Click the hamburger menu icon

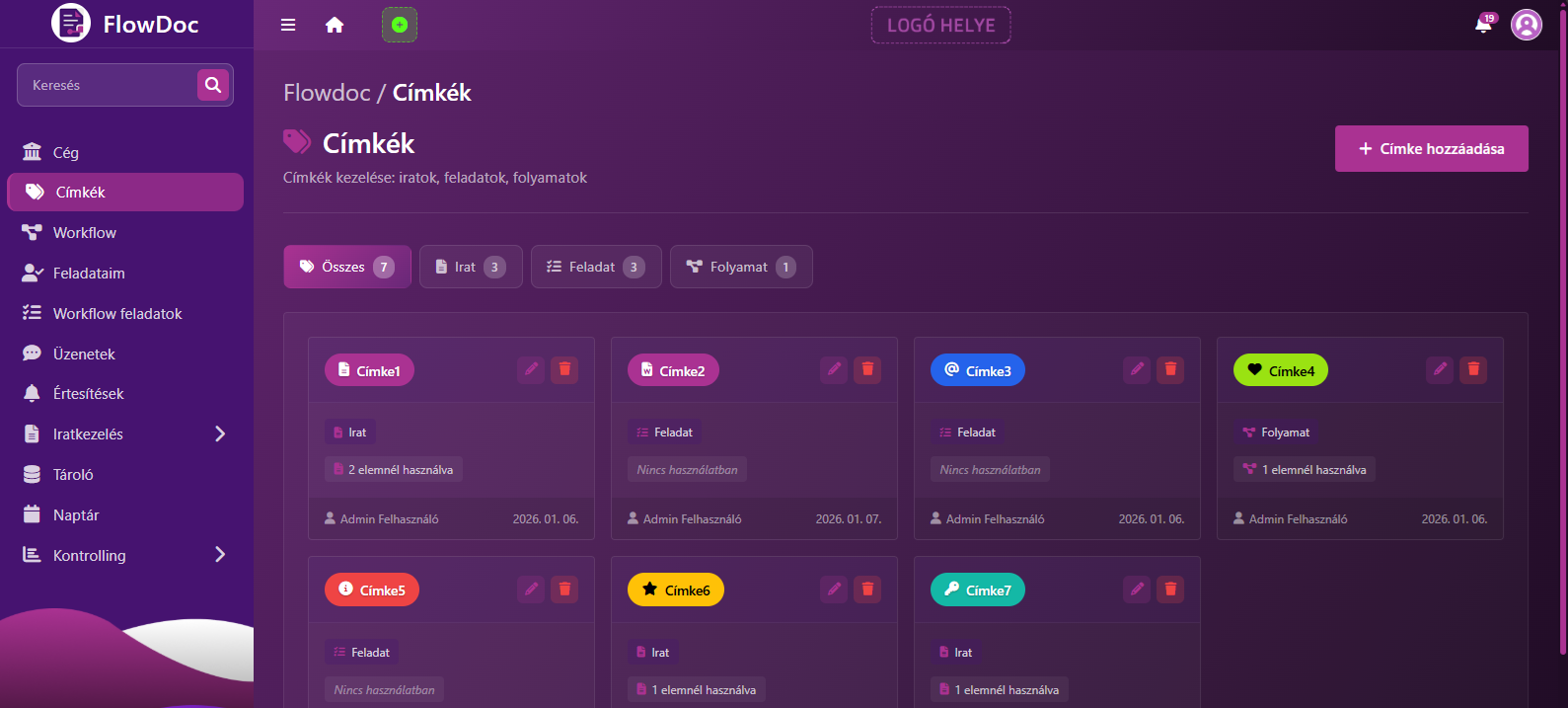pos(288,25)
